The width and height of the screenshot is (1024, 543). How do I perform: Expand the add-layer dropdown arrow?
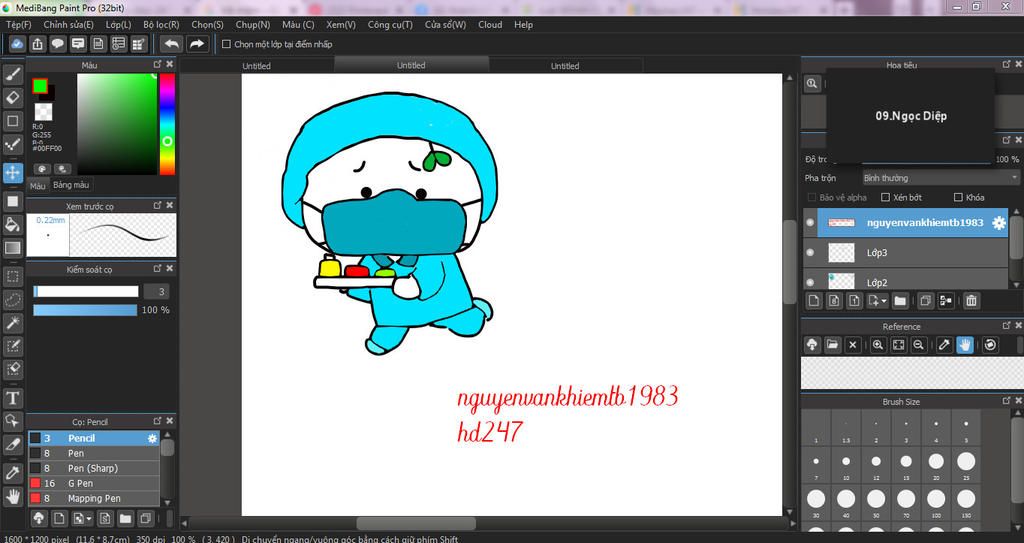tap(884, 301)
